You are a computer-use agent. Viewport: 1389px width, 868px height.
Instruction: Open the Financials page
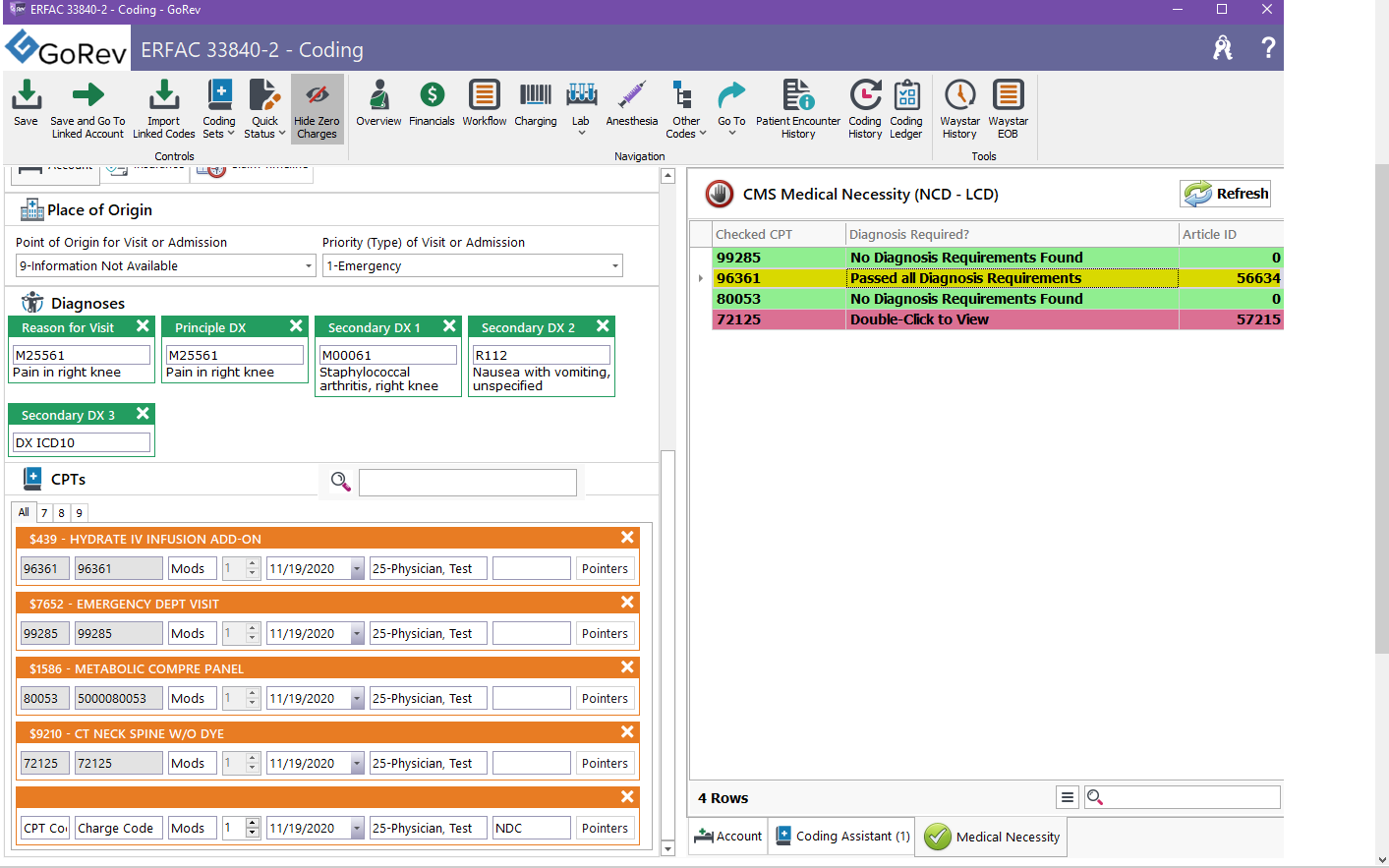(432, 104)
